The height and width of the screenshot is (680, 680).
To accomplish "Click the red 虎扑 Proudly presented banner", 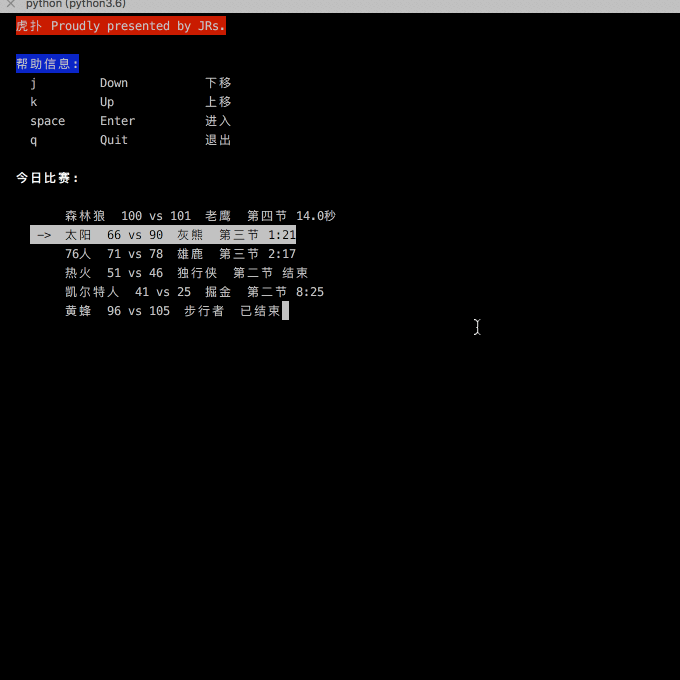I will coord(121,26).
